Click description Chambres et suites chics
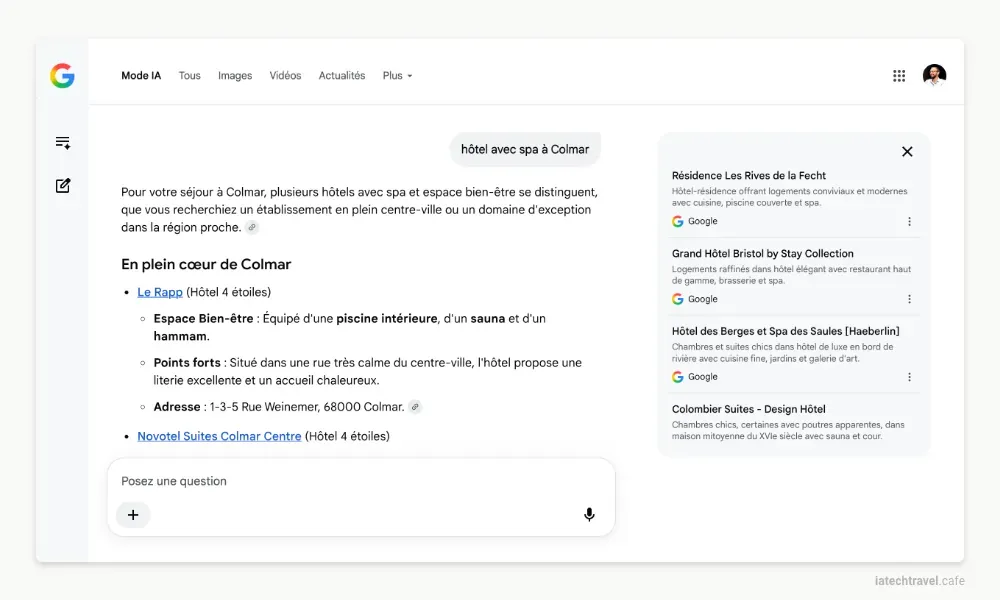1000x600 pixels. click(x=783, y=353)
